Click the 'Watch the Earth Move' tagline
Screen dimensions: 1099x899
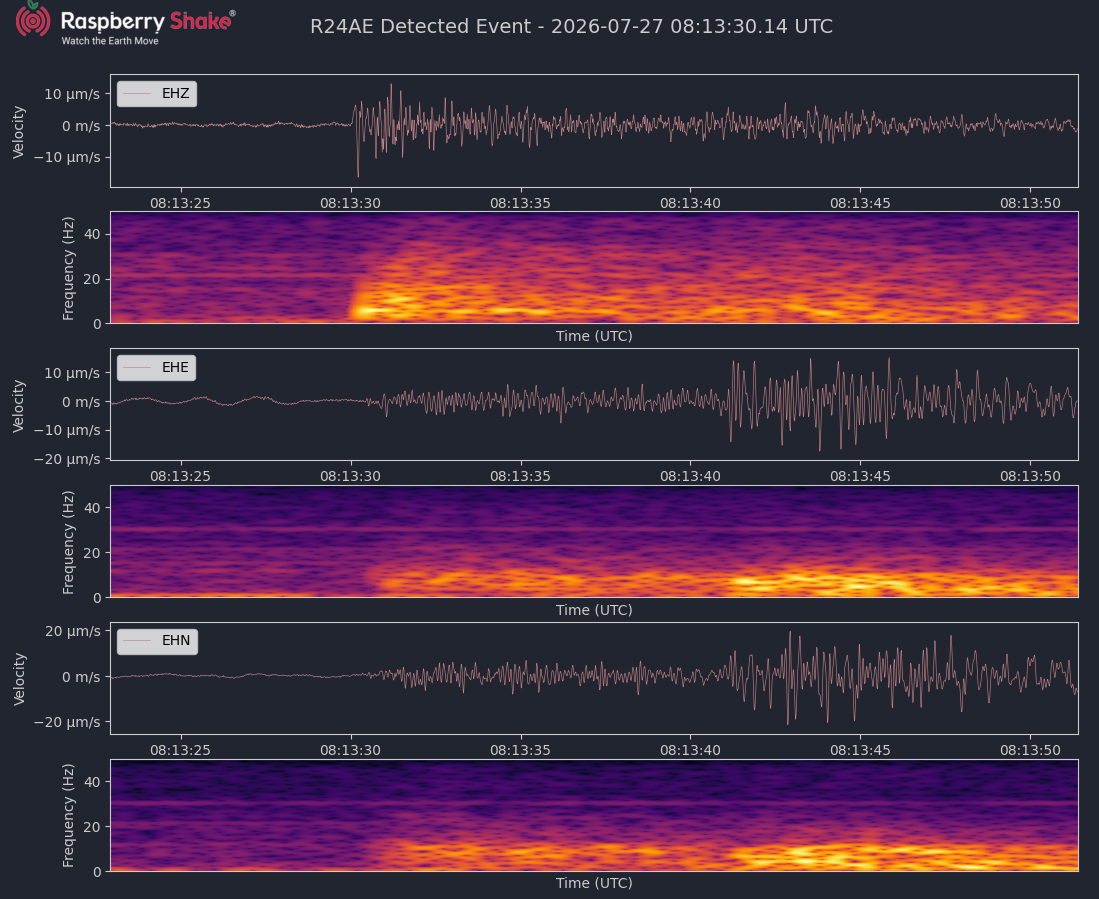[x=110, y=41]
